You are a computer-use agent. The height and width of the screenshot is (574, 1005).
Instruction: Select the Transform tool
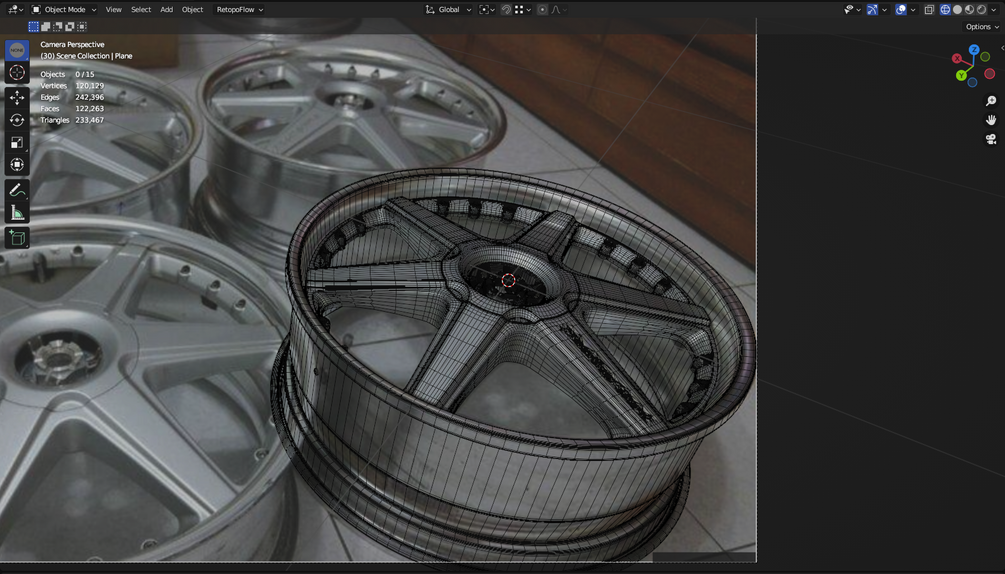coord(17,165)
